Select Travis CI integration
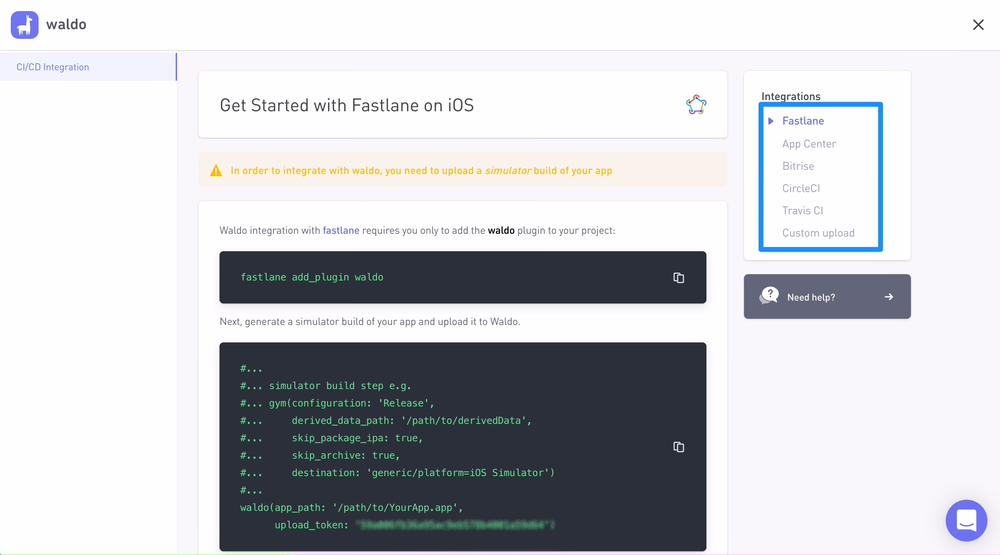 pos(802,211)
